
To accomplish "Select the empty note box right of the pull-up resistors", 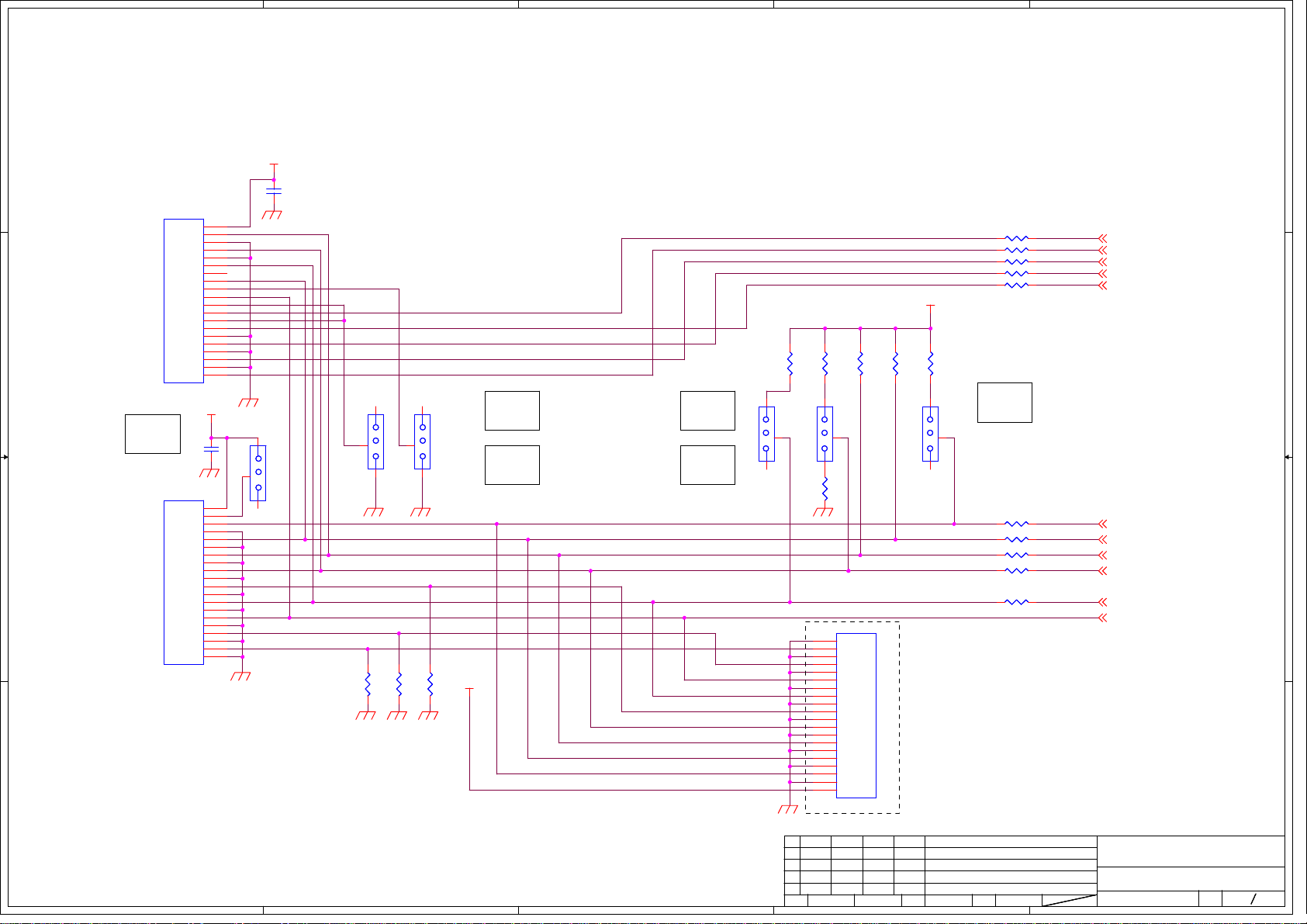I will coord(1004,403).
